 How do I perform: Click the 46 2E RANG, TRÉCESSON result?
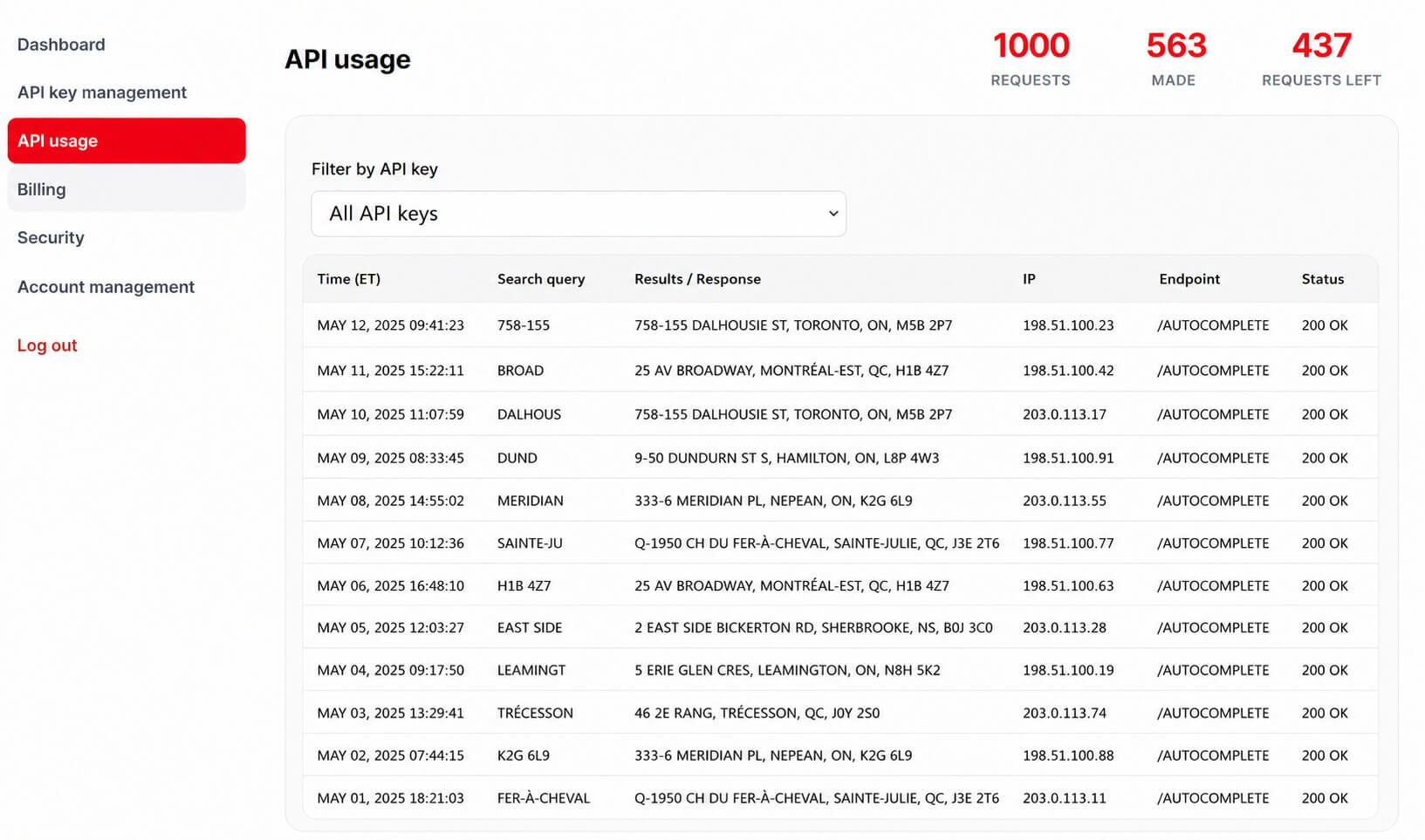click(757, 714)
